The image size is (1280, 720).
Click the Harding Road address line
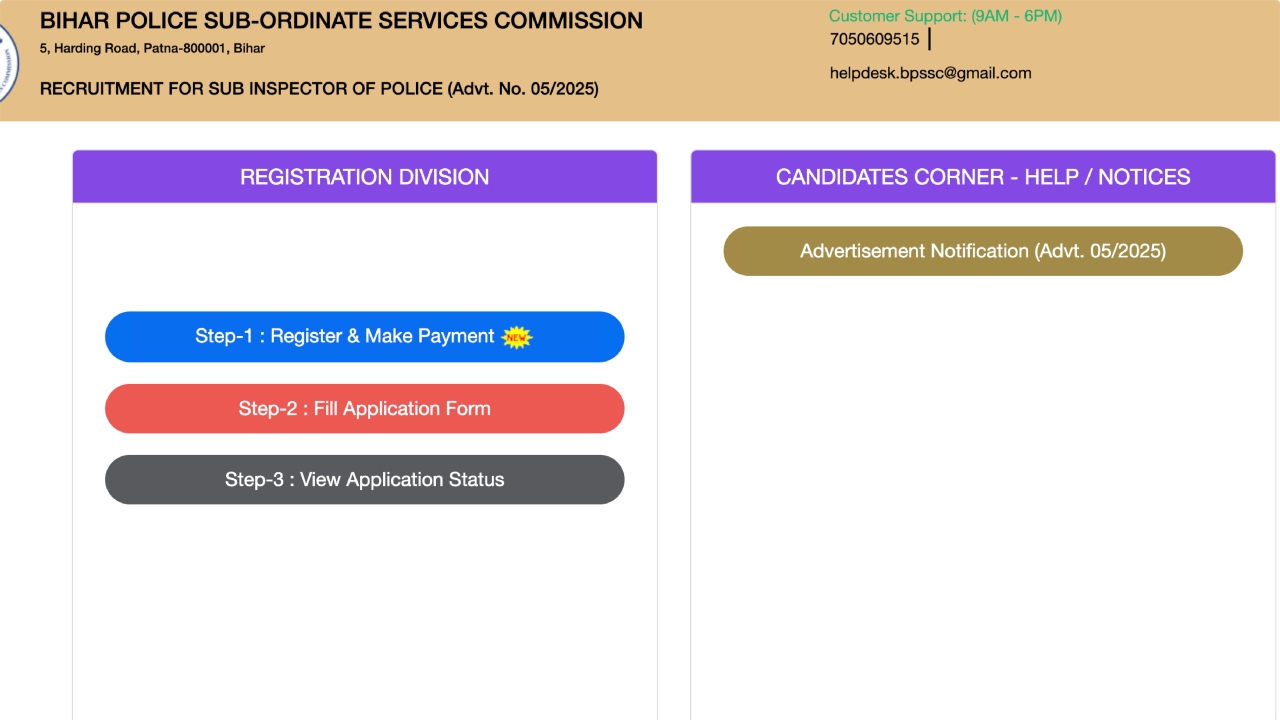click(x=152, y=48)
